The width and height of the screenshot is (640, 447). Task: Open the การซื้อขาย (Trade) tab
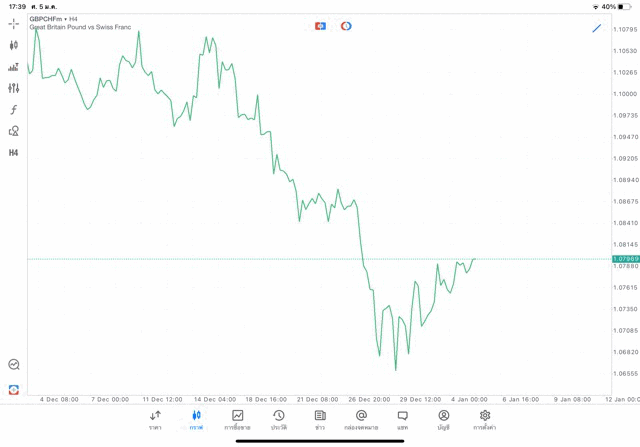(x=237, y=420)
